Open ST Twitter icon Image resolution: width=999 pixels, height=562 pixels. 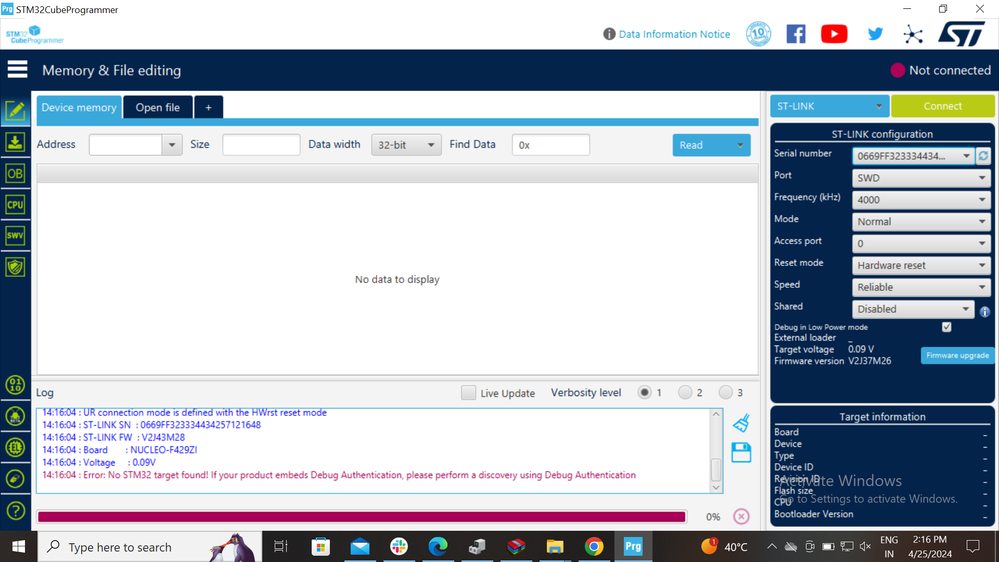point(875,34)
